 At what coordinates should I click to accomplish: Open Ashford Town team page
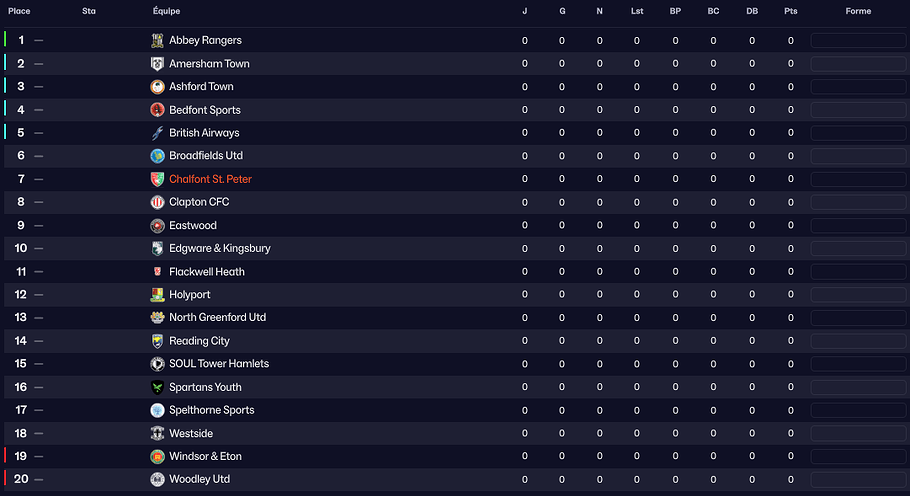pyautogui.click(x=201, y=87)
